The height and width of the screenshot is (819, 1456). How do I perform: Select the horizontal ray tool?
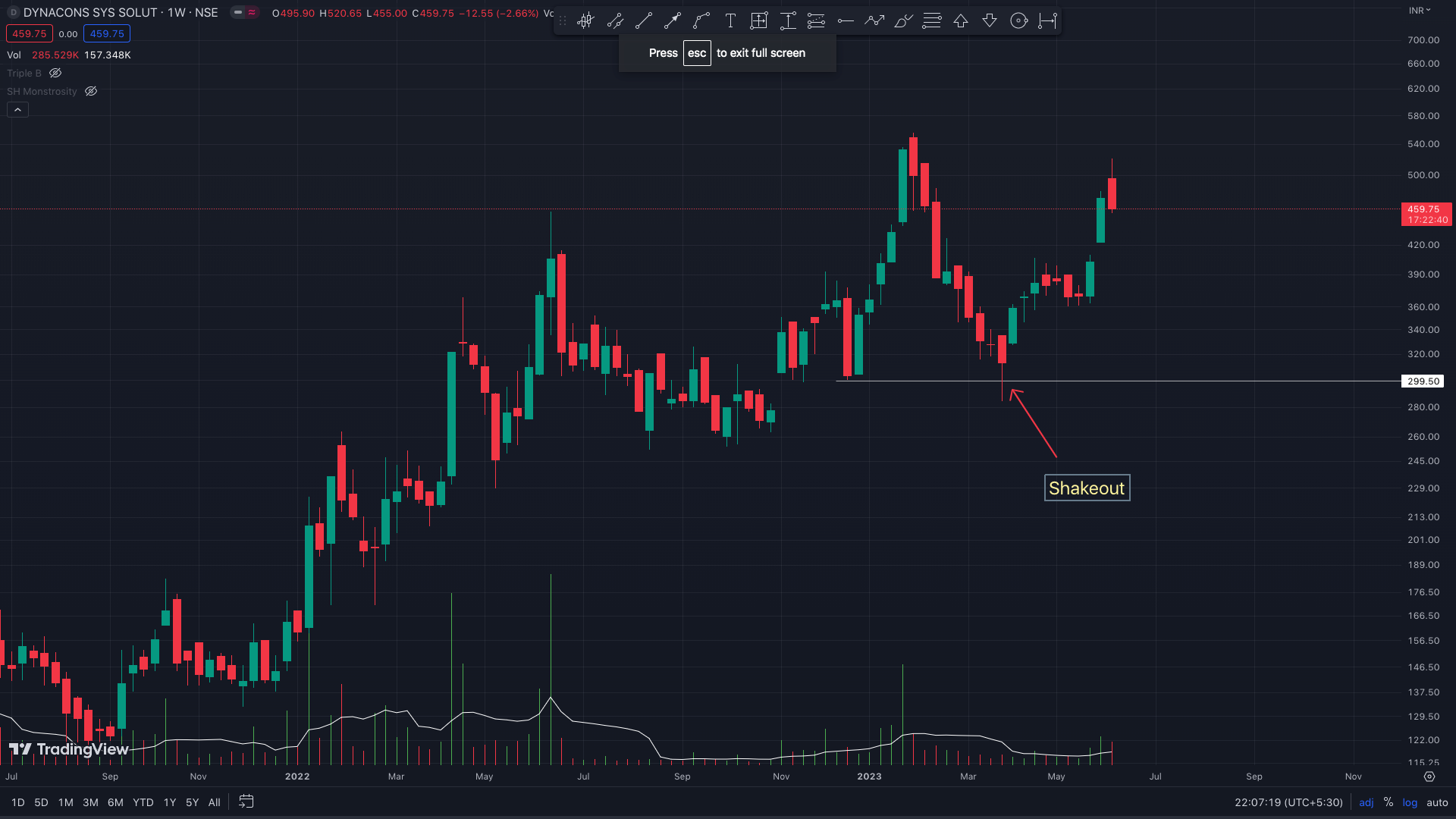click(846, 21)
